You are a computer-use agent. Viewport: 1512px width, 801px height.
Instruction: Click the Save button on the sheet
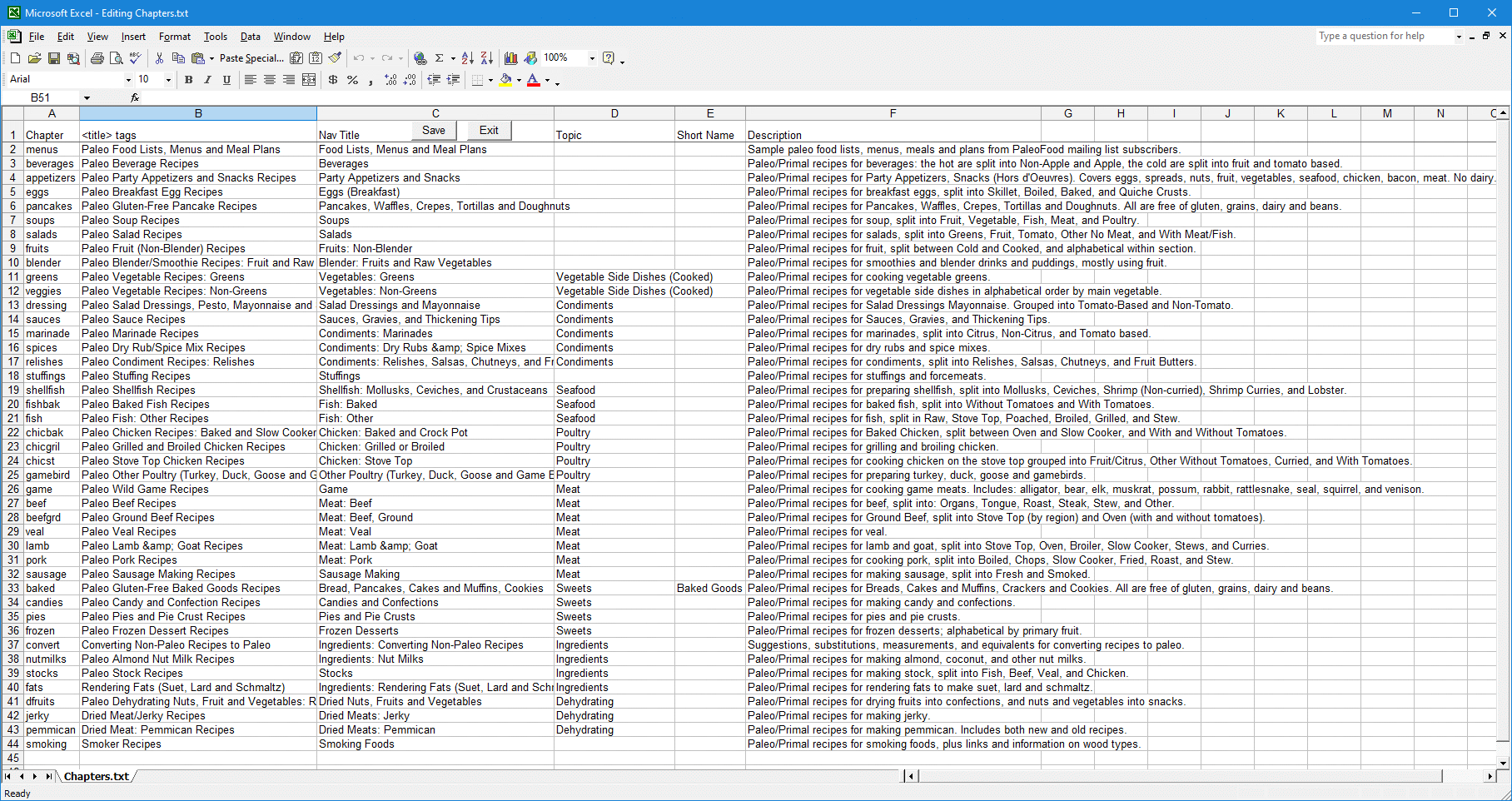pos(434,130)
